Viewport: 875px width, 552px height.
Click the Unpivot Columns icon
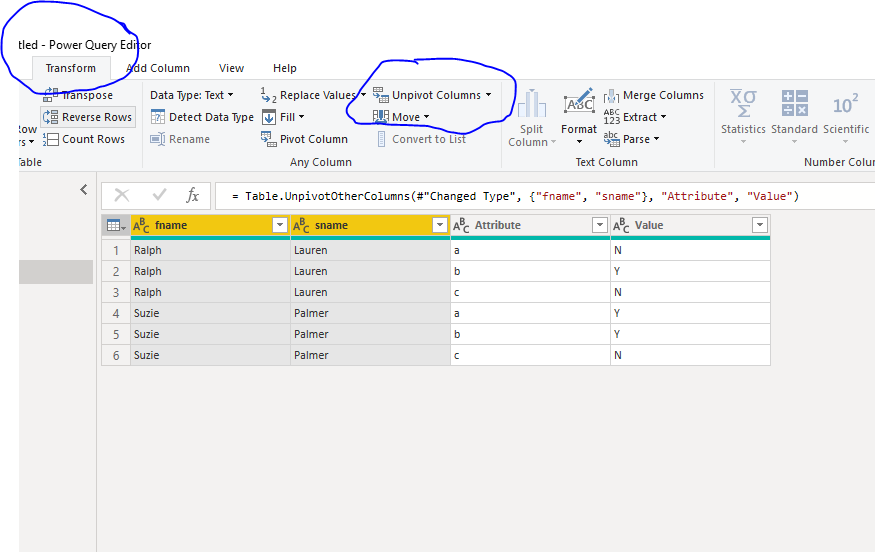pos(381,95)
